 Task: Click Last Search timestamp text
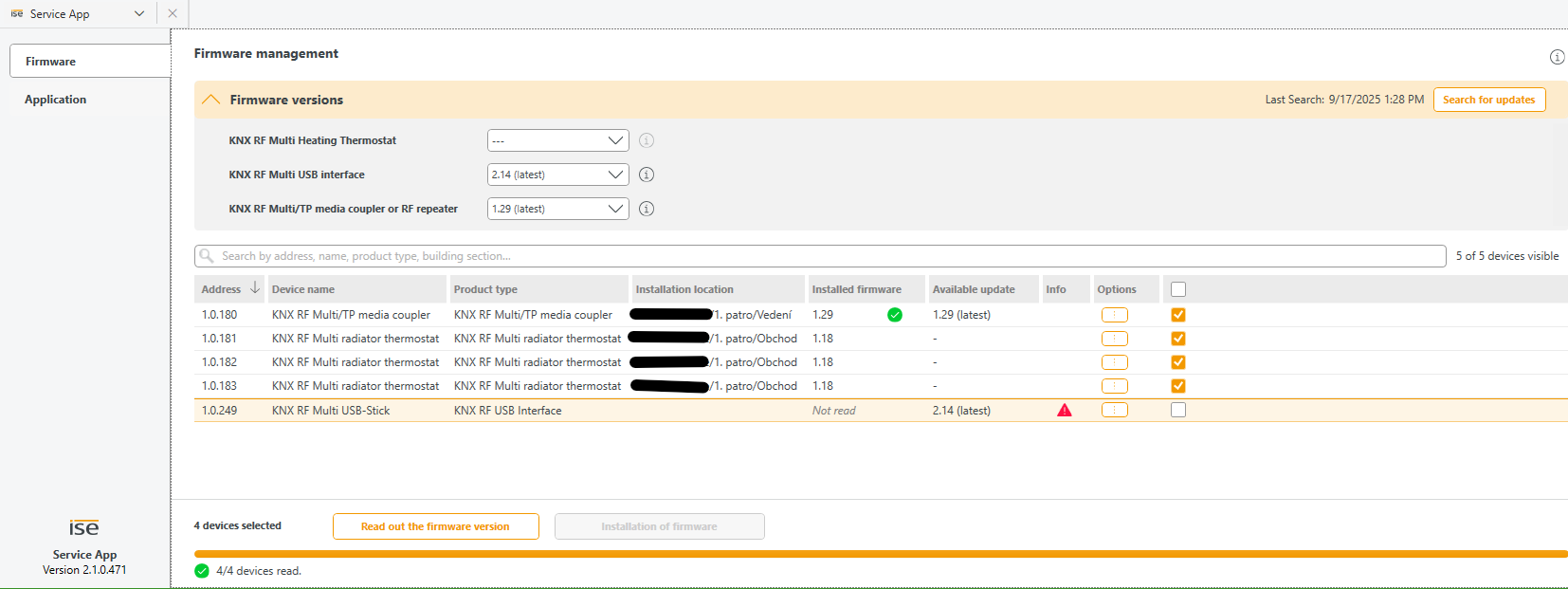(1344, 100)
